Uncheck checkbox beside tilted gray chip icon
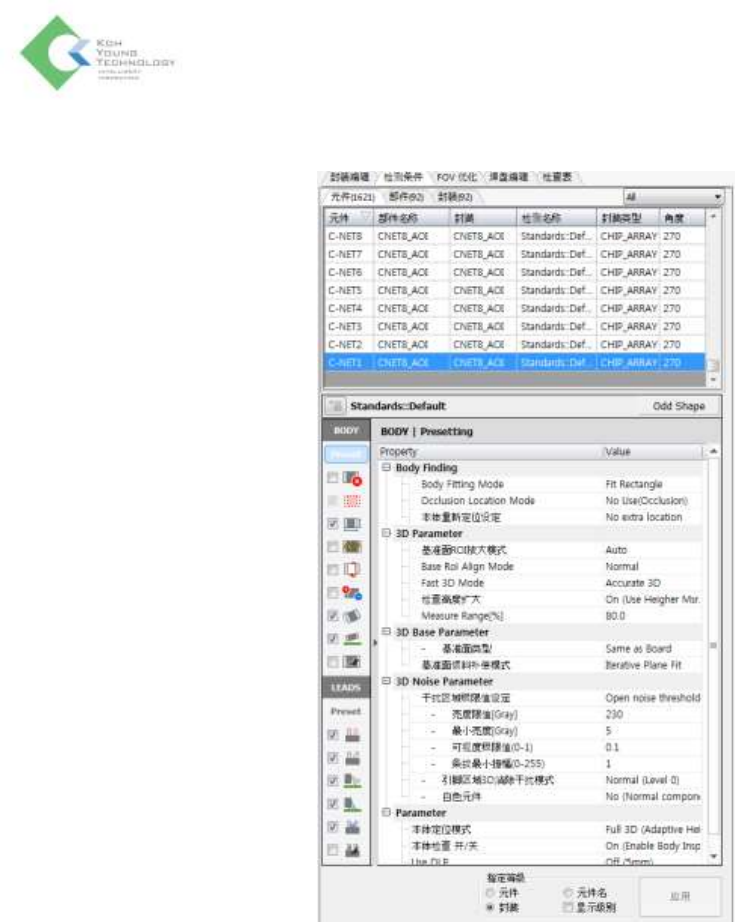735x922 pixels. [333, 616]
